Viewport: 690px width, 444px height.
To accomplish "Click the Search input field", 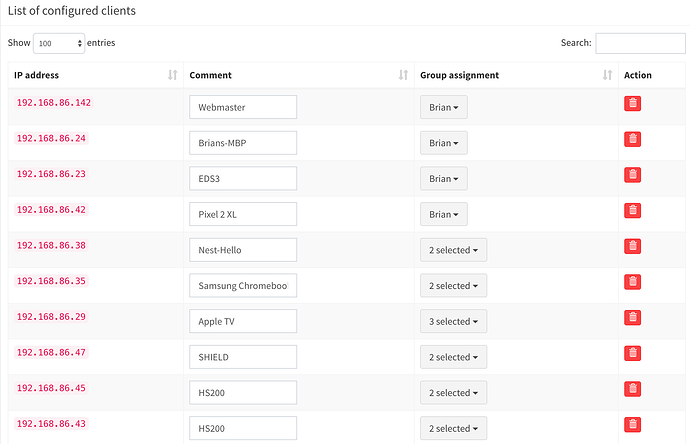I will [x=640, y=44].
